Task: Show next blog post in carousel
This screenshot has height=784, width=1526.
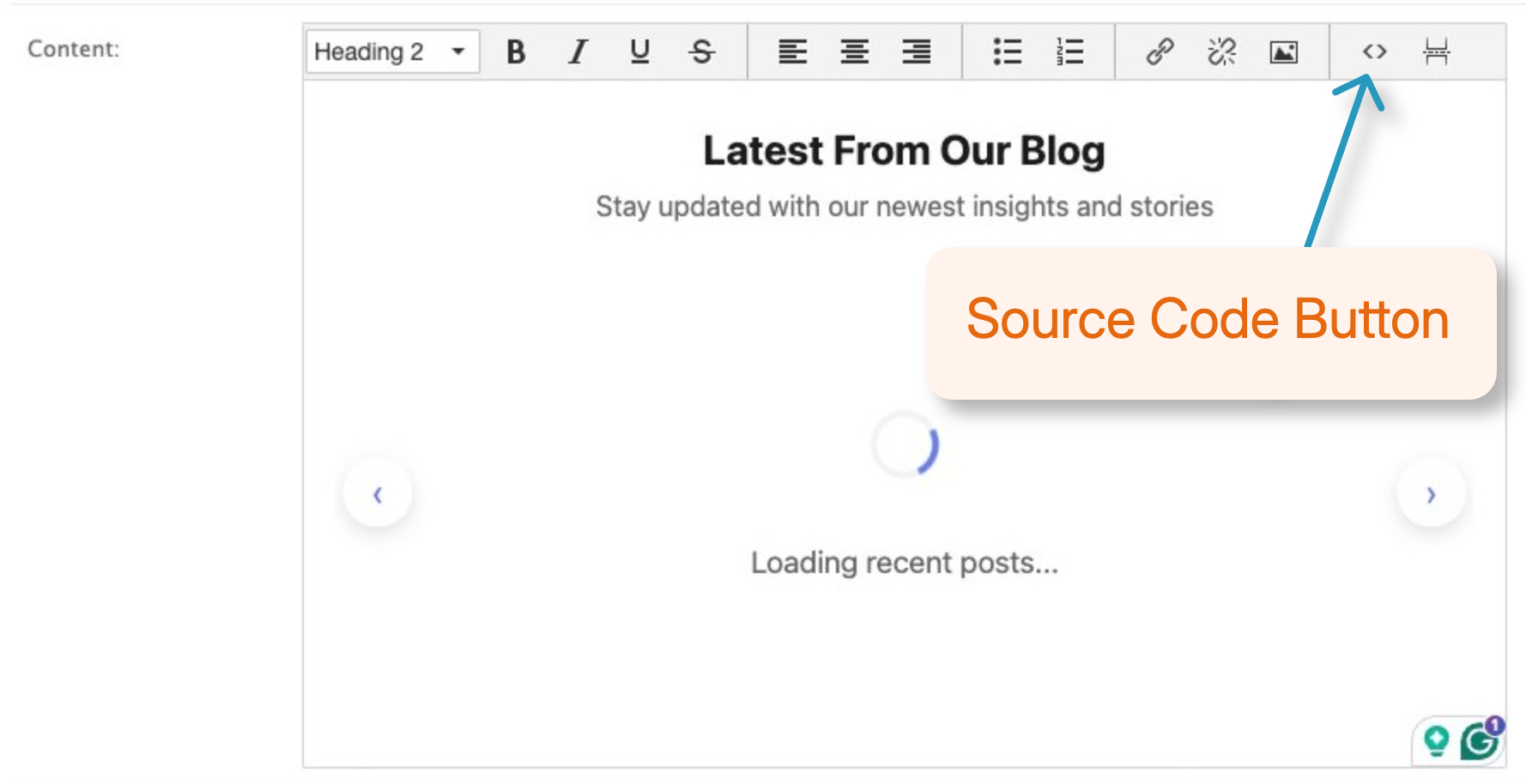Action: [1430, 493]
